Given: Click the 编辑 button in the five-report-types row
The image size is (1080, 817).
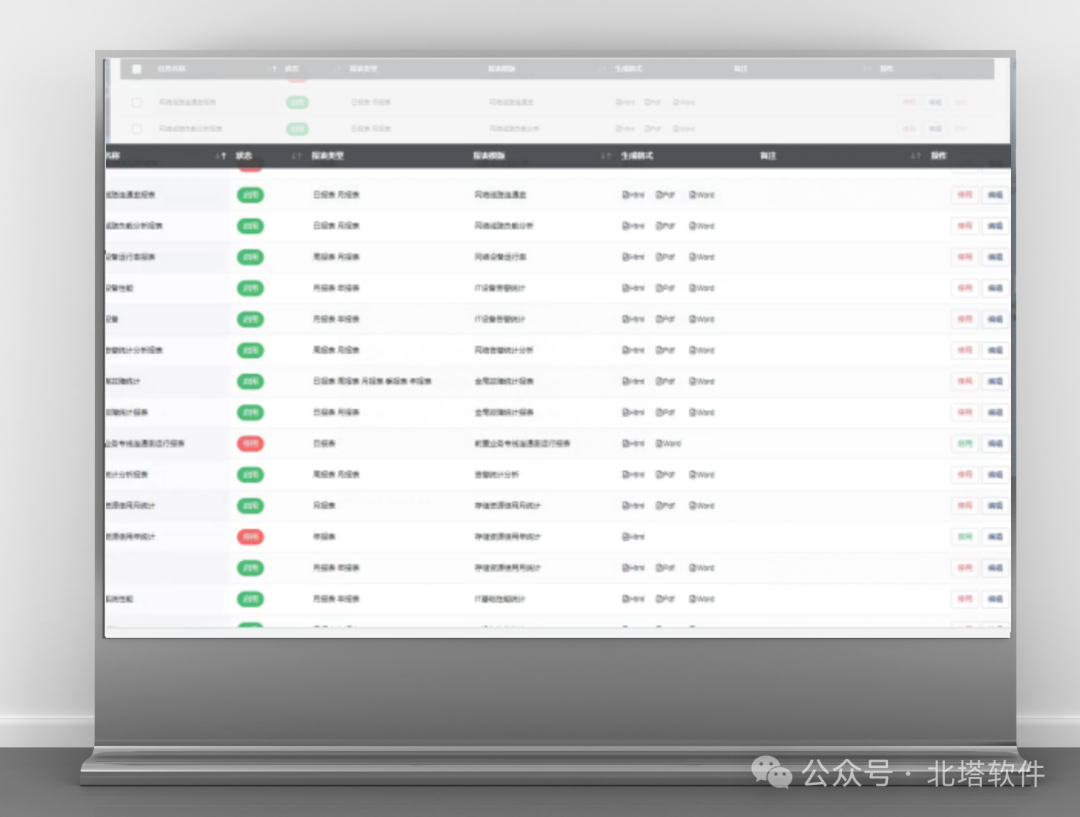Looking at the screenshot, I should coord(995,382).
